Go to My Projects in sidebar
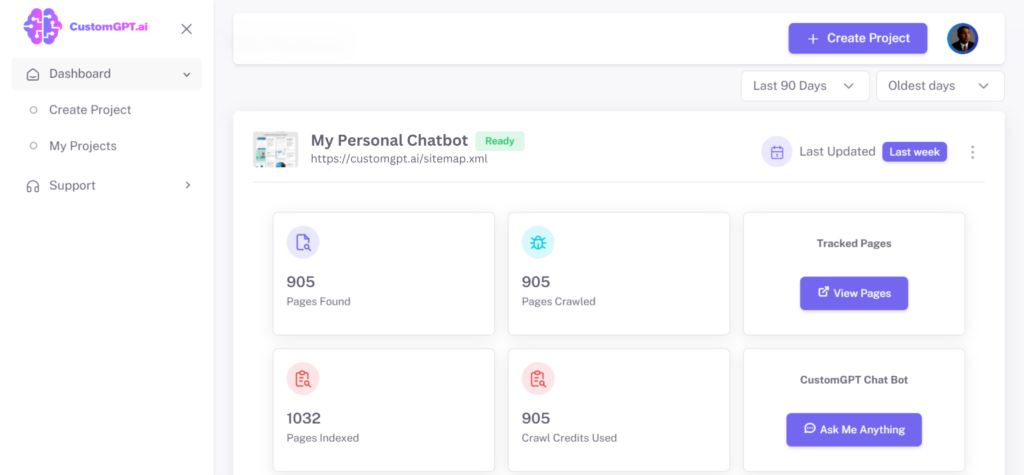This screenshot has width=1024, height=475. pyautogui.click(x=83, y=146)
